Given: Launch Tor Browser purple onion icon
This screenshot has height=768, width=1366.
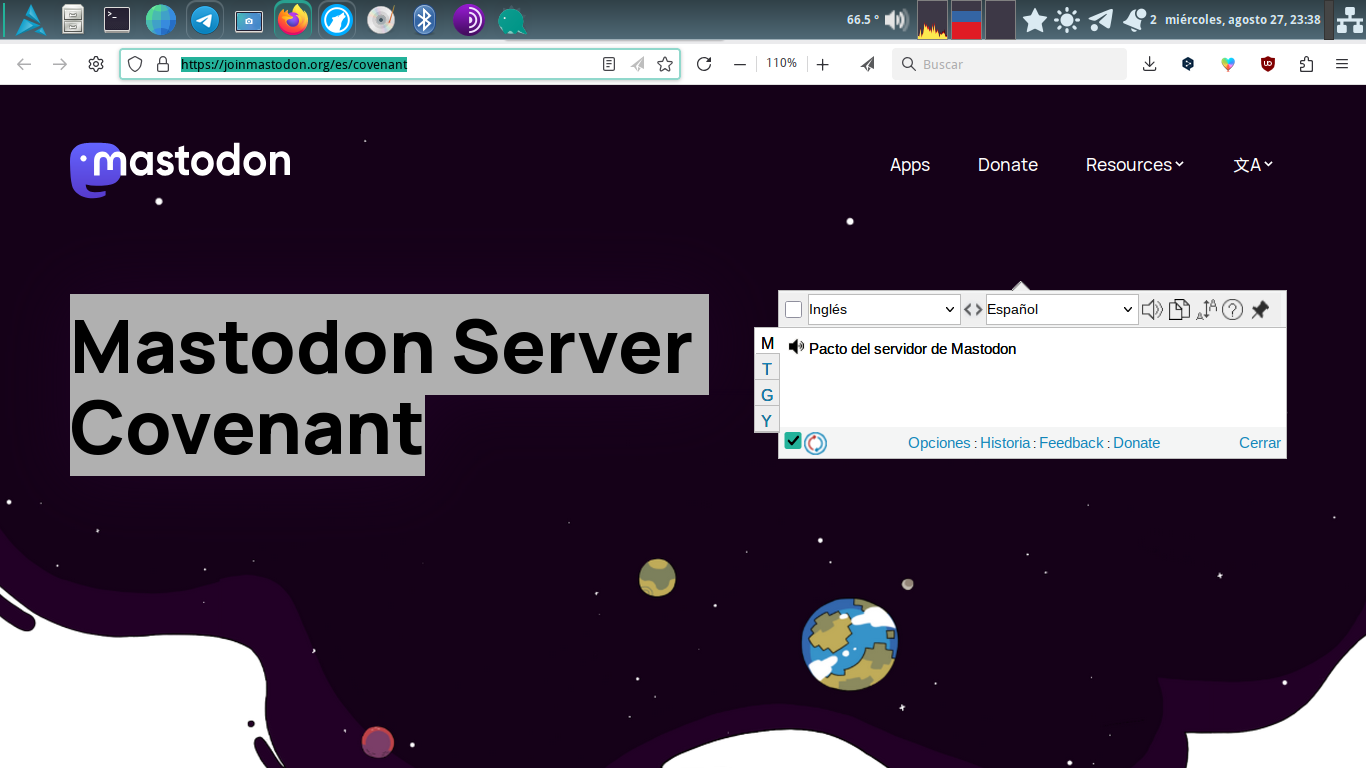Looking at the screenshot, I should (468, 19).
